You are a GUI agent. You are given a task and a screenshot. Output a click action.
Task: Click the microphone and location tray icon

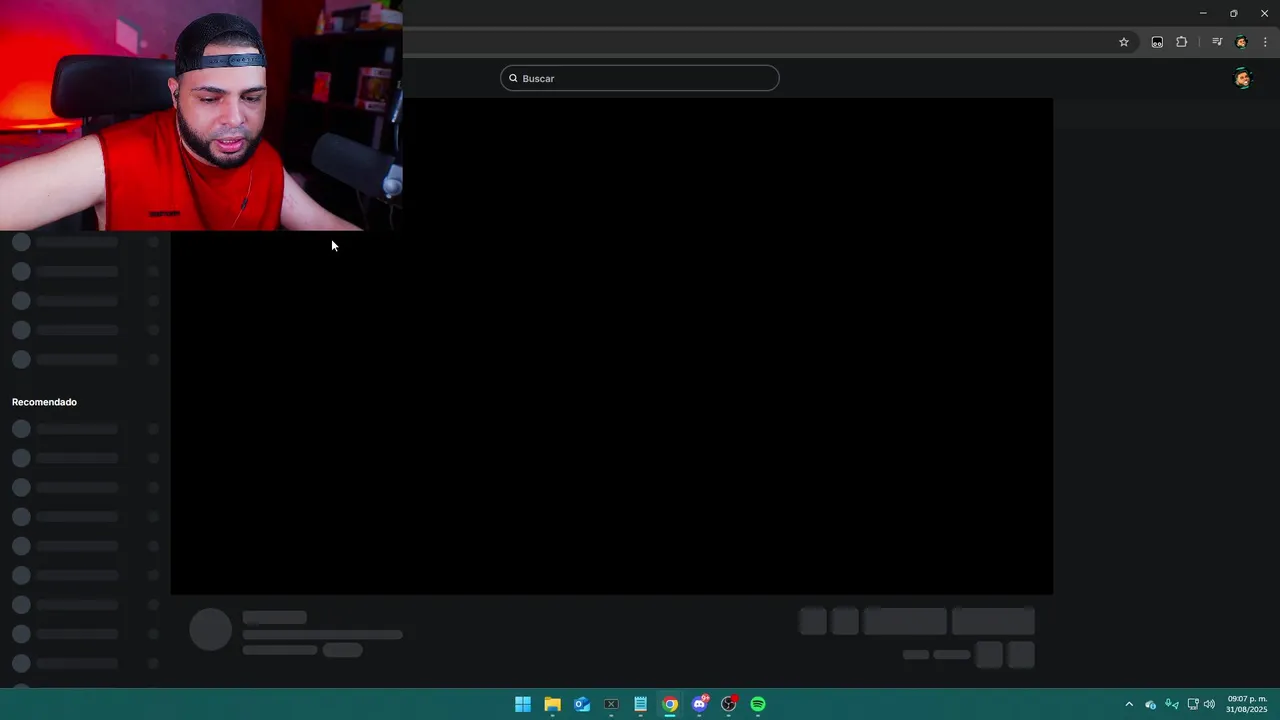1172,704
